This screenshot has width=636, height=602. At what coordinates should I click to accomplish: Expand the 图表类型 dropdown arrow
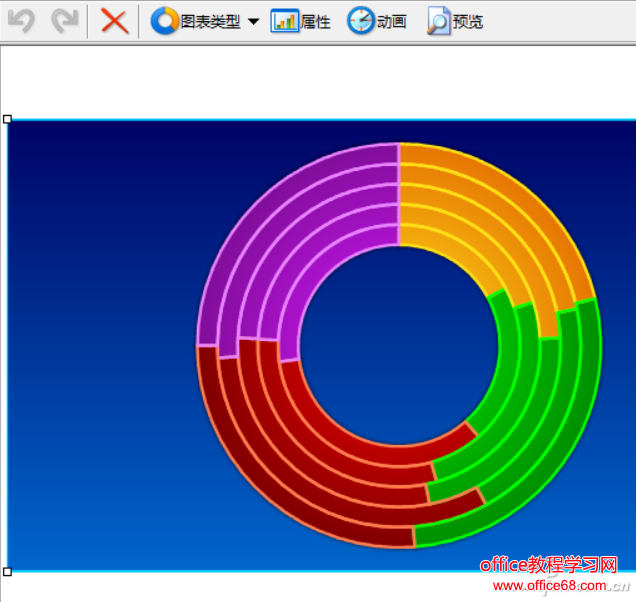click(x=254, y=22)
